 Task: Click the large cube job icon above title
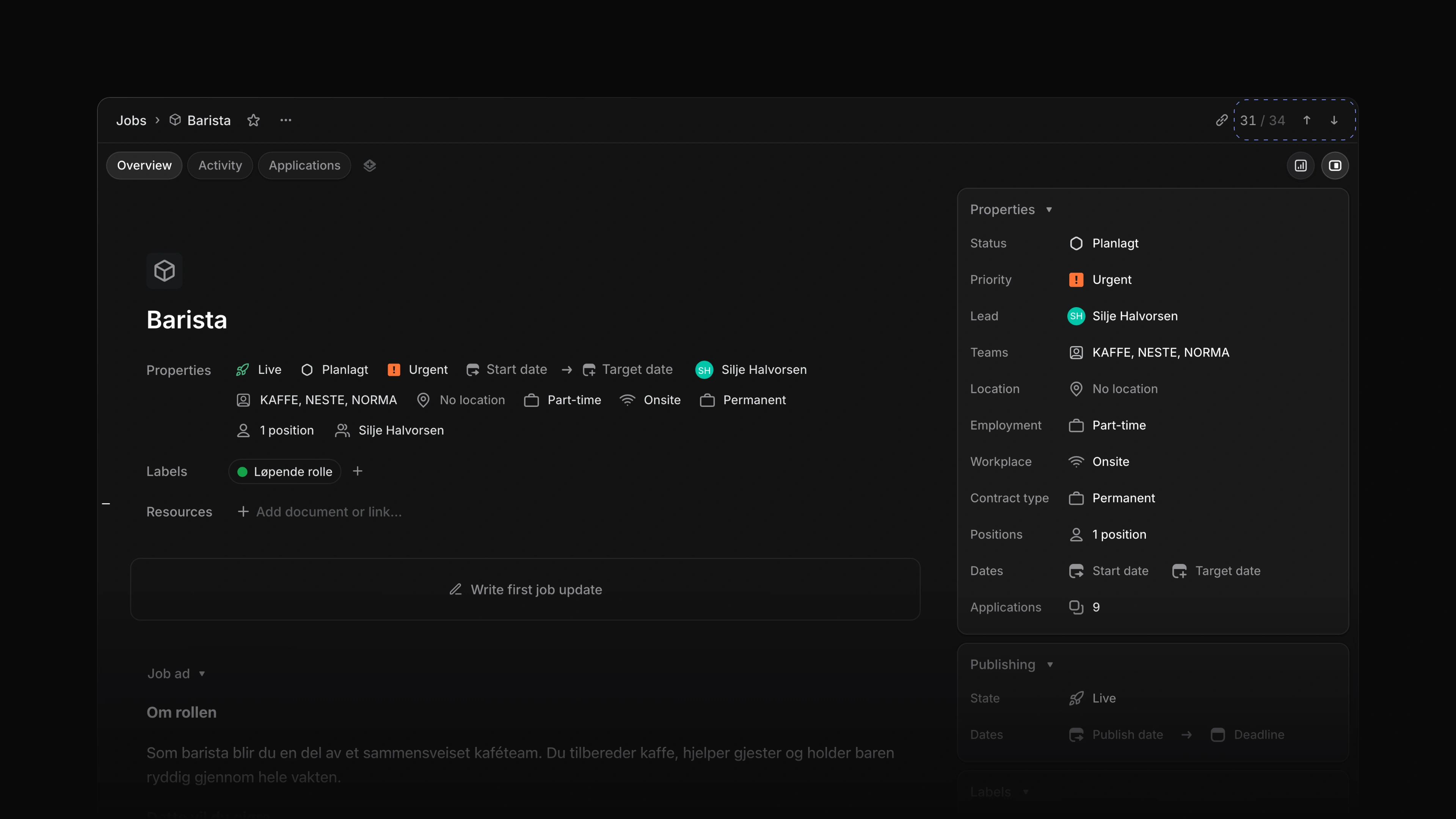click(165, 271)
